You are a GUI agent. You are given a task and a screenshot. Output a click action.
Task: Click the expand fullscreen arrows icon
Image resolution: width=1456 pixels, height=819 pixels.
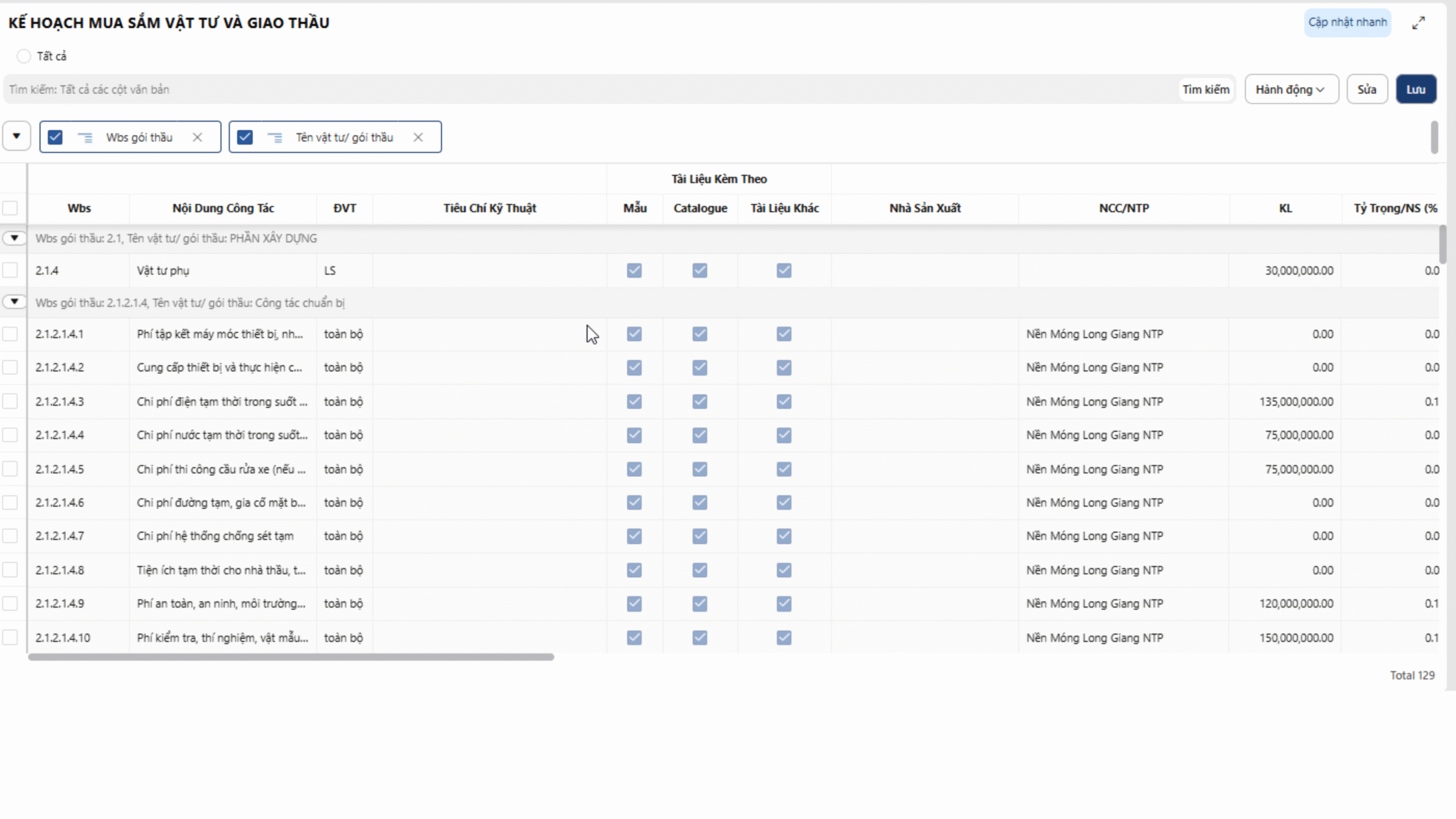(x=1418, y=23)
